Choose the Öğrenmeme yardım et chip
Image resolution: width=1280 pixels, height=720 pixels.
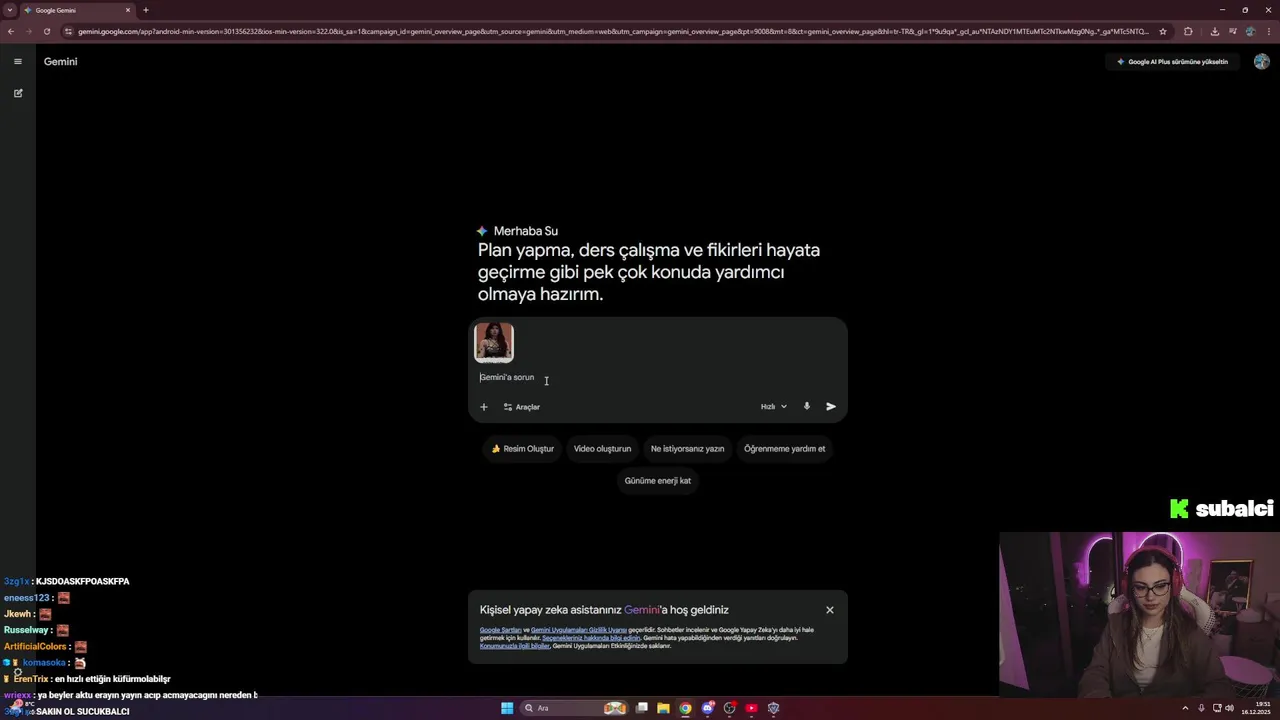tap(784, 449)
